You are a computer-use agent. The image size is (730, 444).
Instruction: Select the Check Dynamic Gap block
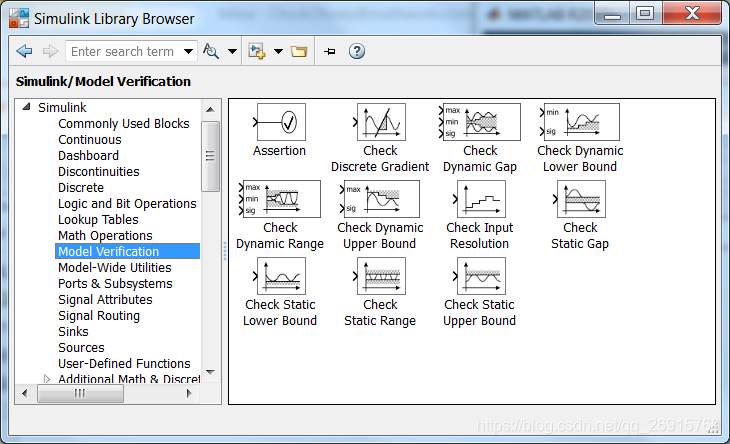click(x=480, y=122)
